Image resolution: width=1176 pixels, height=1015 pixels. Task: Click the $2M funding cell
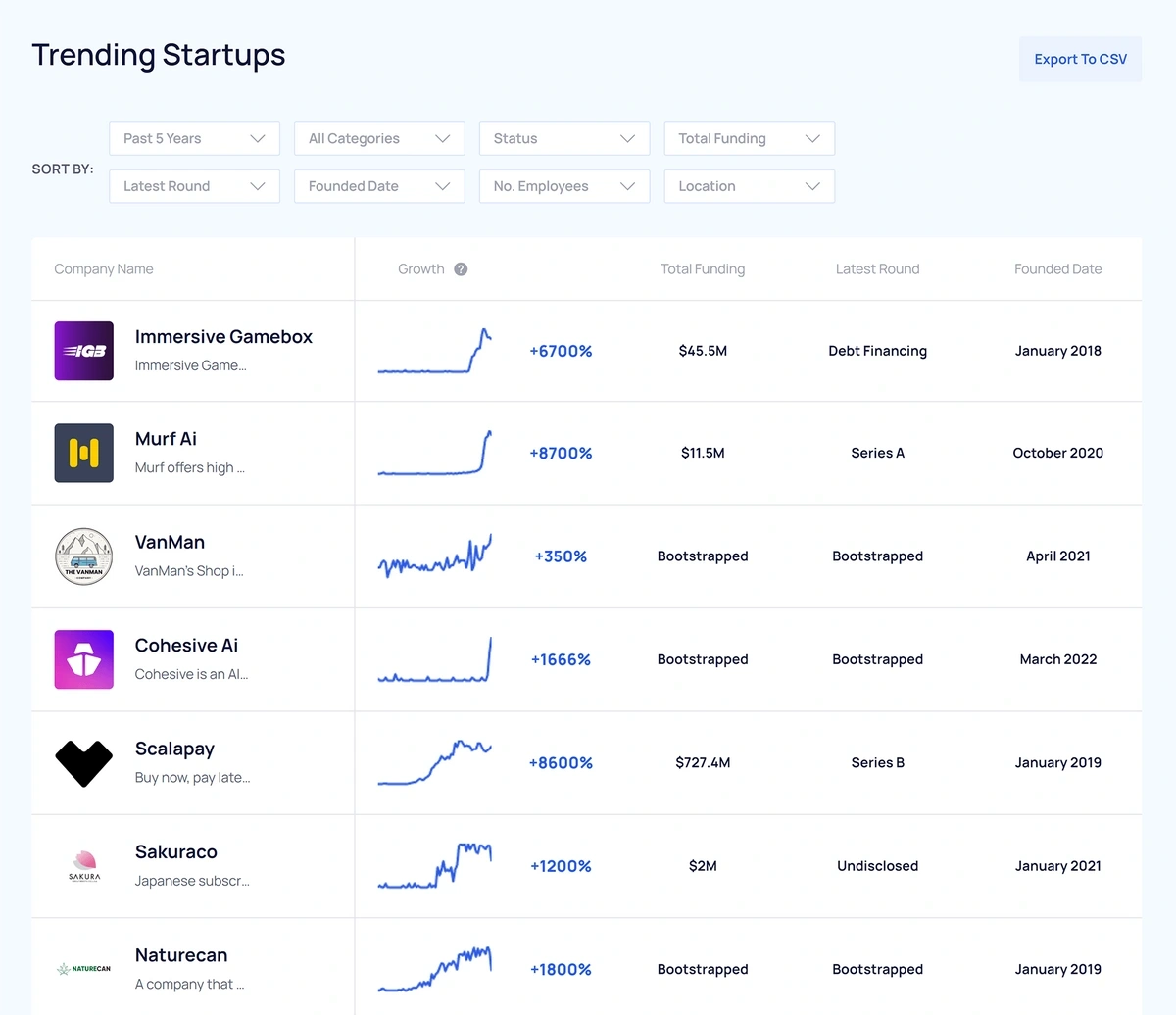pos(703,866)
